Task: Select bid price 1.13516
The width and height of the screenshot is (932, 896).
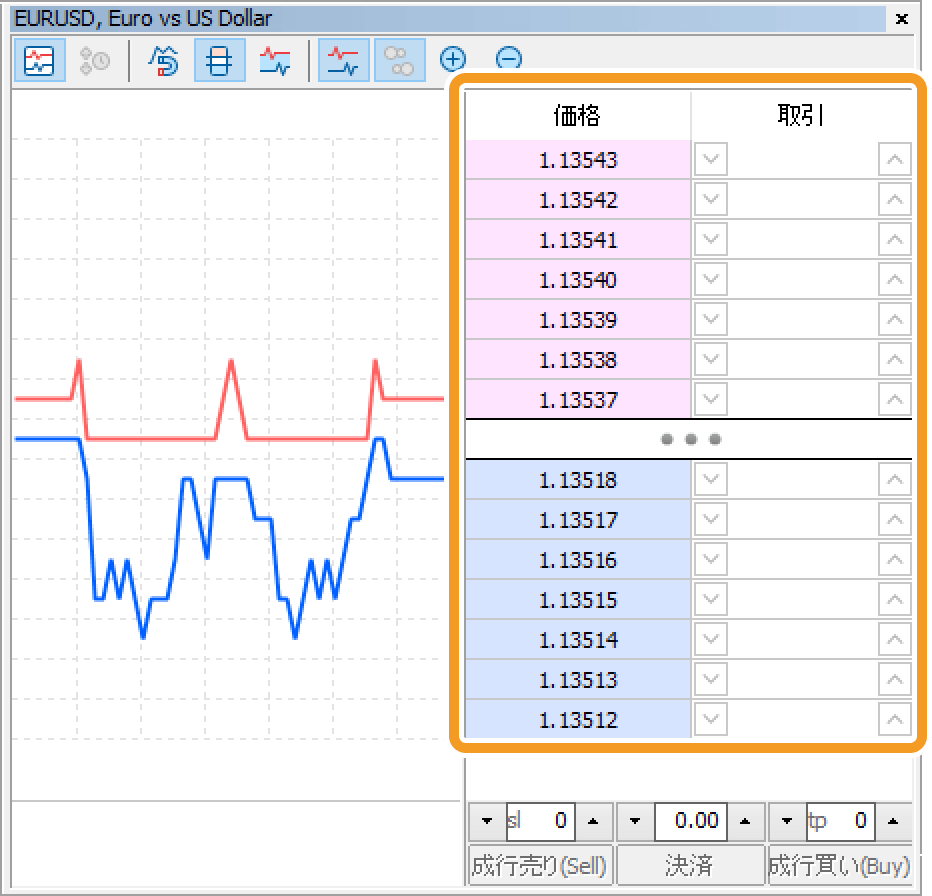Action: [x=578, y=559]
